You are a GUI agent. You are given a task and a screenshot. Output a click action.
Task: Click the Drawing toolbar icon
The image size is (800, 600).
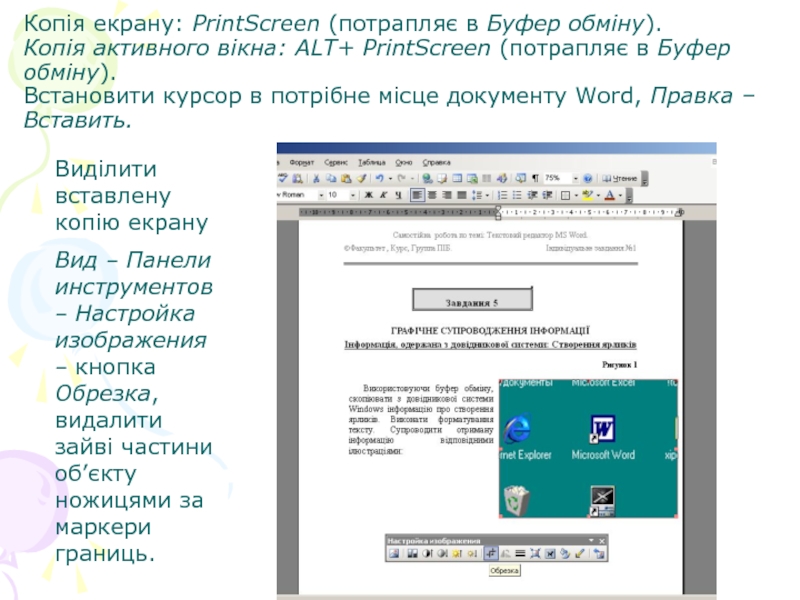point(502,178)
